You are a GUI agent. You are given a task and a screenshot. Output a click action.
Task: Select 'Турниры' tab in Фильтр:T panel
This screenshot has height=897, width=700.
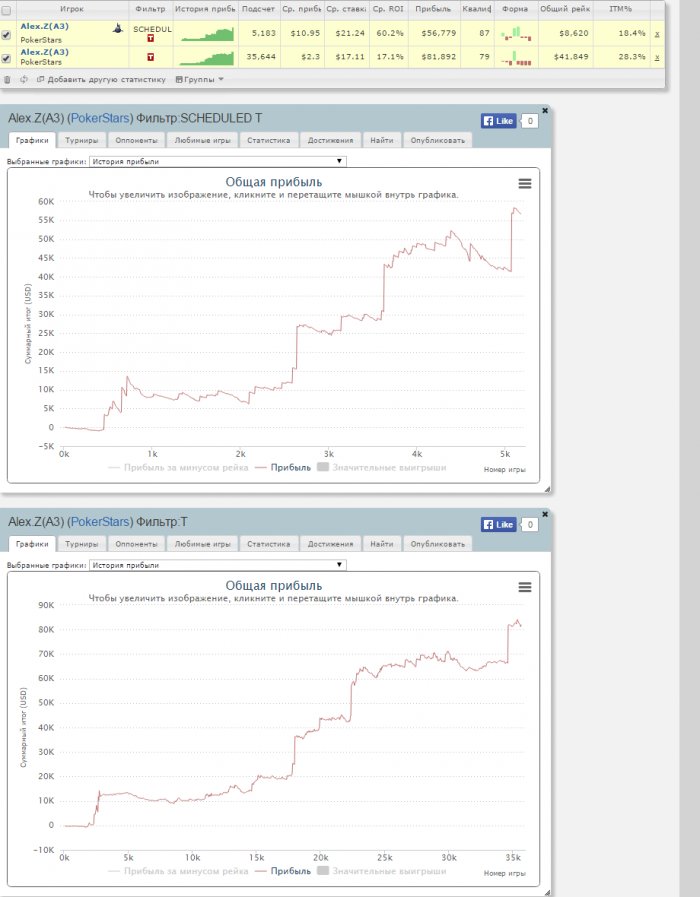pyautogui.click(x=81, y=543)
